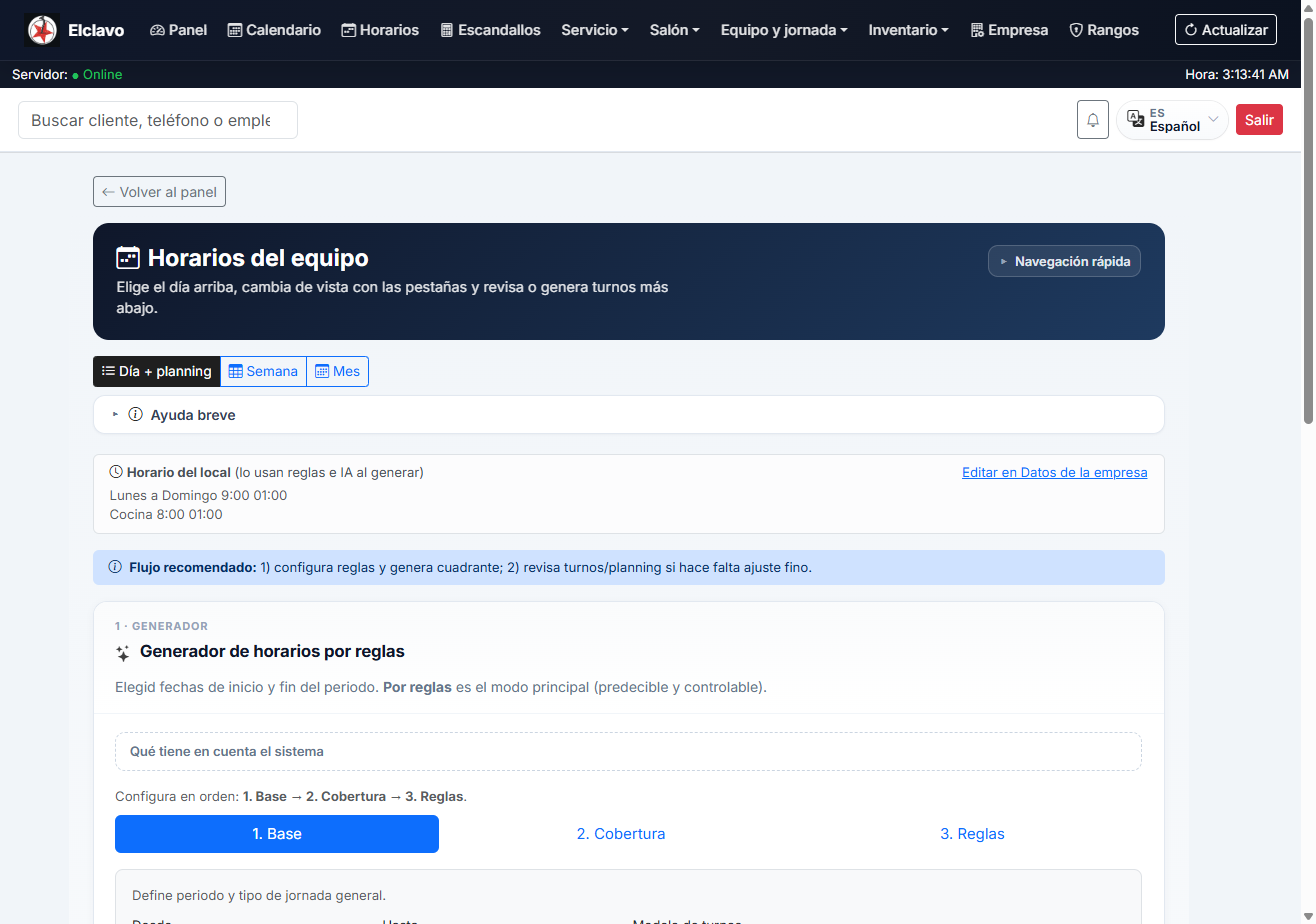Click the sparkle icon by Generador heading
1316x924 pixels.
[x=123, y=653]
